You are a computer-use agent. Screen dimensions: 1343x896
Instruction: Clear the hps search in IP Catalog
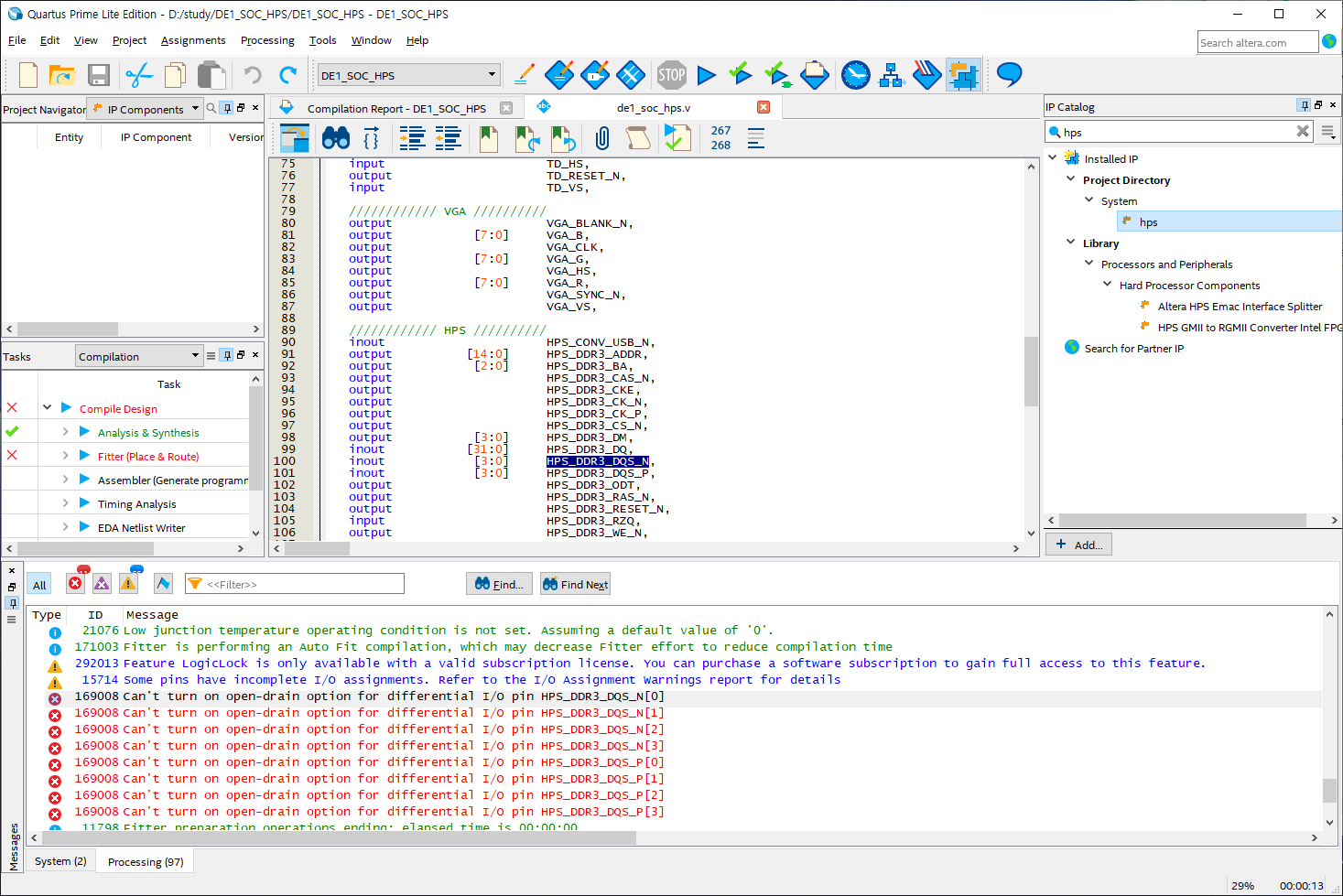[1302, 131]
